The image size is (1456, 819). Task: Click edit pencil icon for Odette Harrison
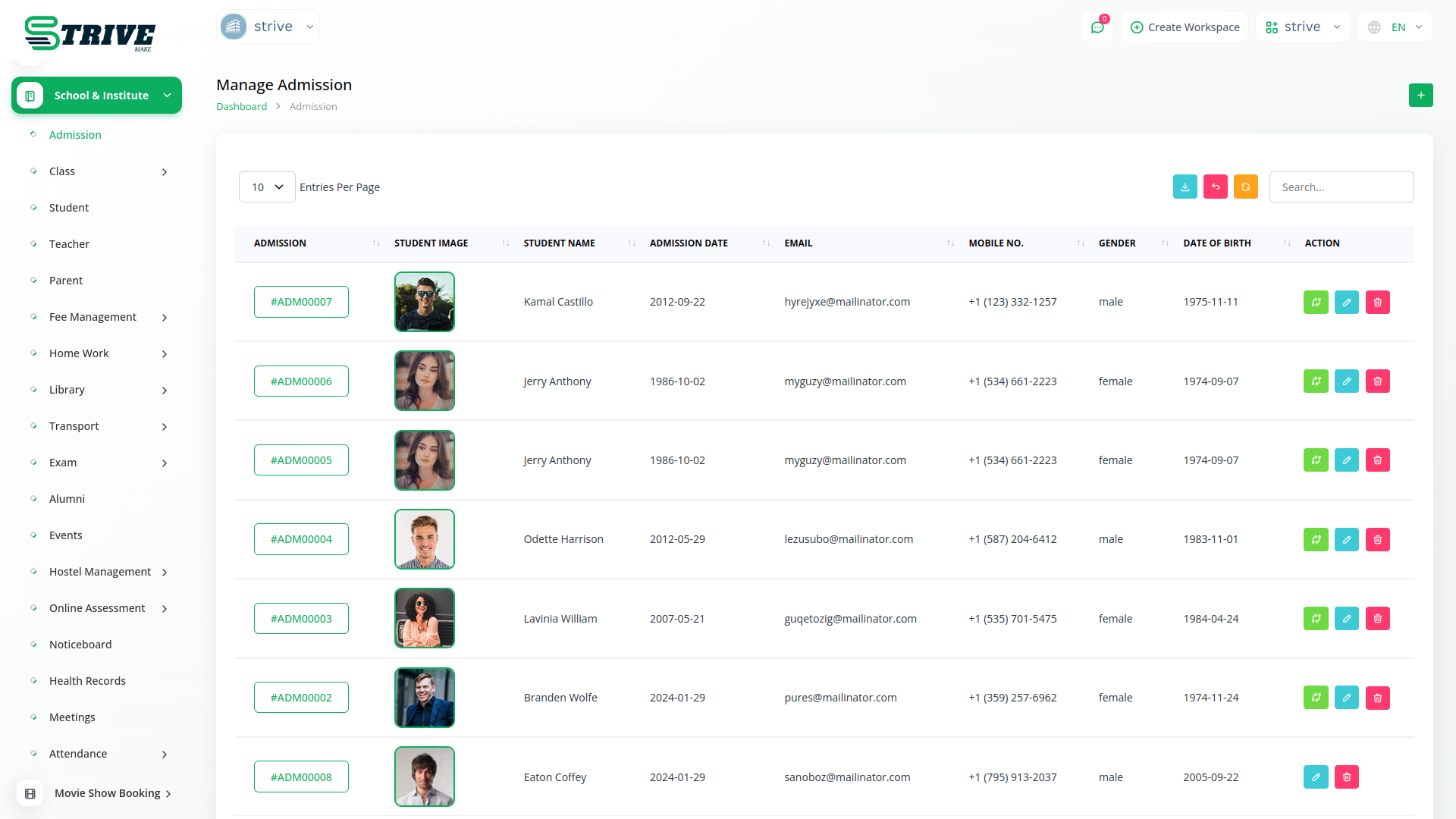(1346, 540)
